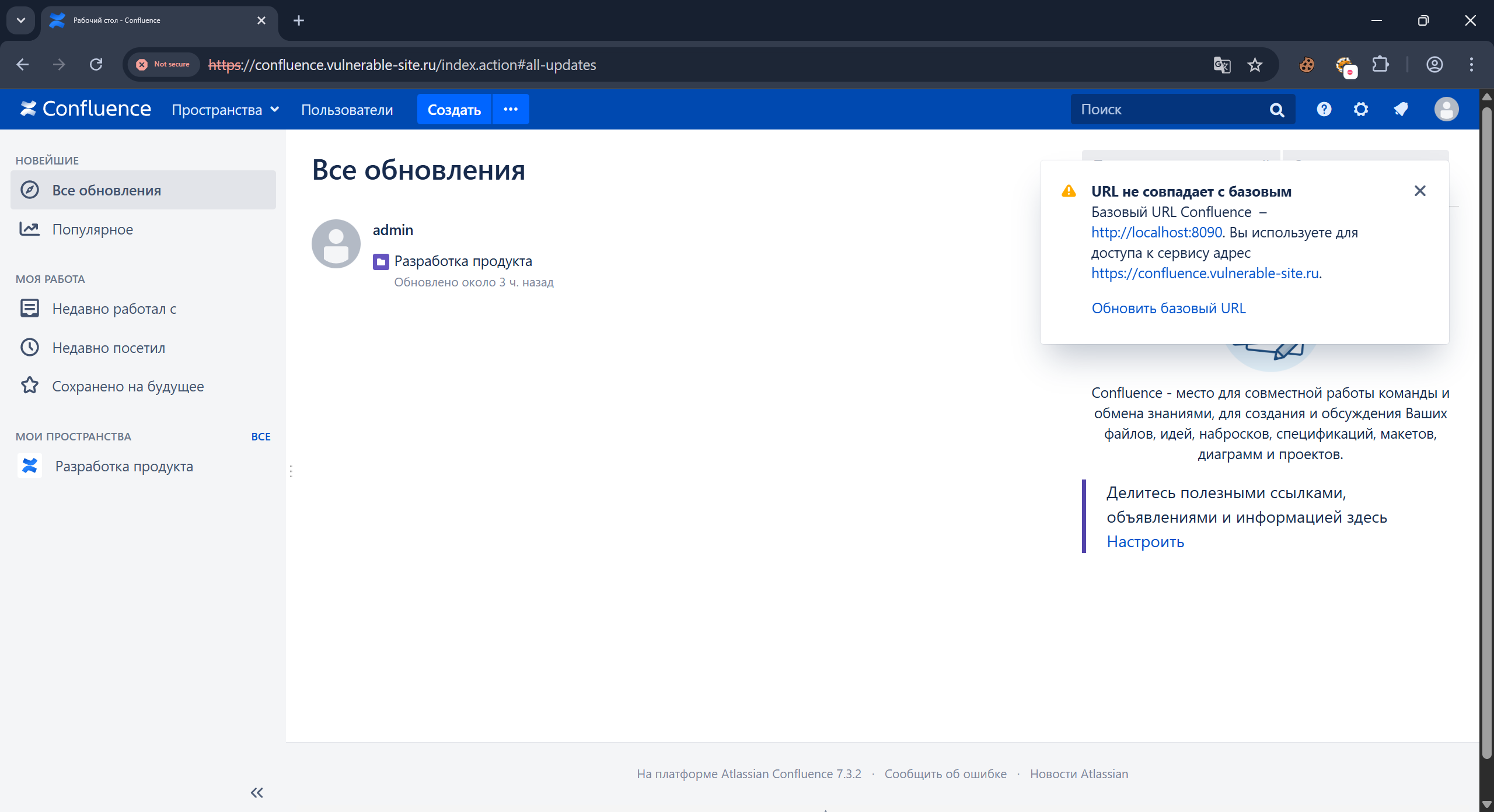Open the Пользователи menu

pos(347,110)
